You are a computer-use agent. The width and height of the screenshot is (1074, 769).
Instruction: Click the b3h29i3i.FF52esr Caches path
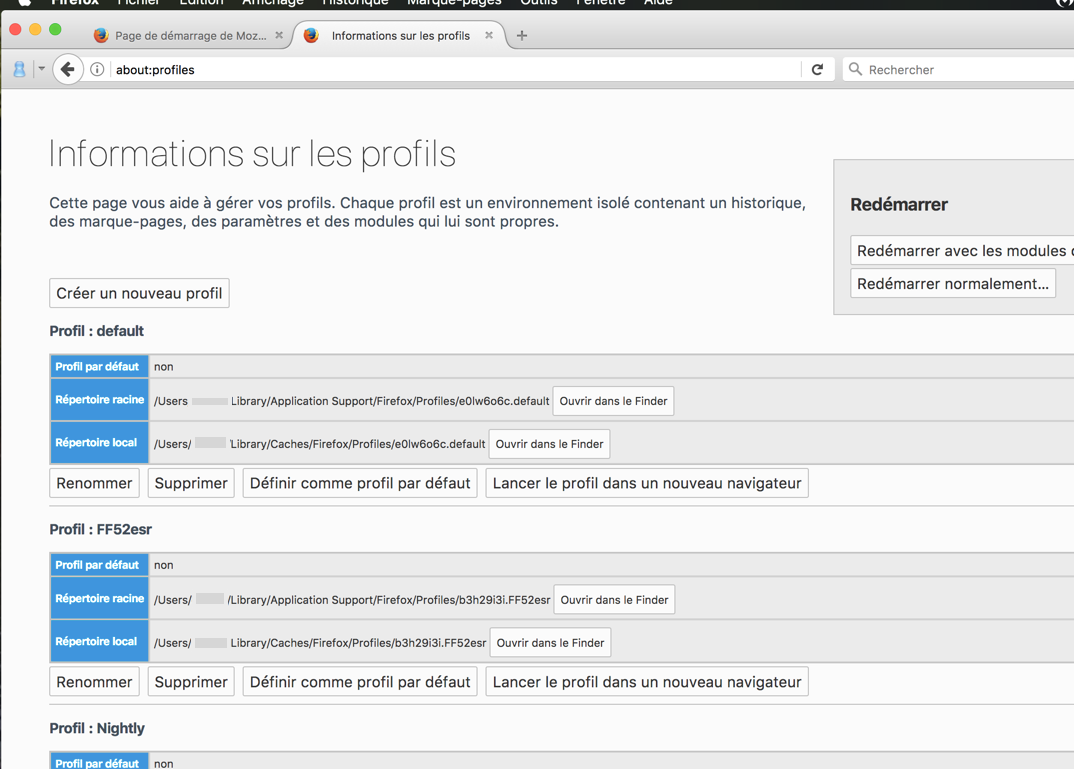[x=320, y=643]
